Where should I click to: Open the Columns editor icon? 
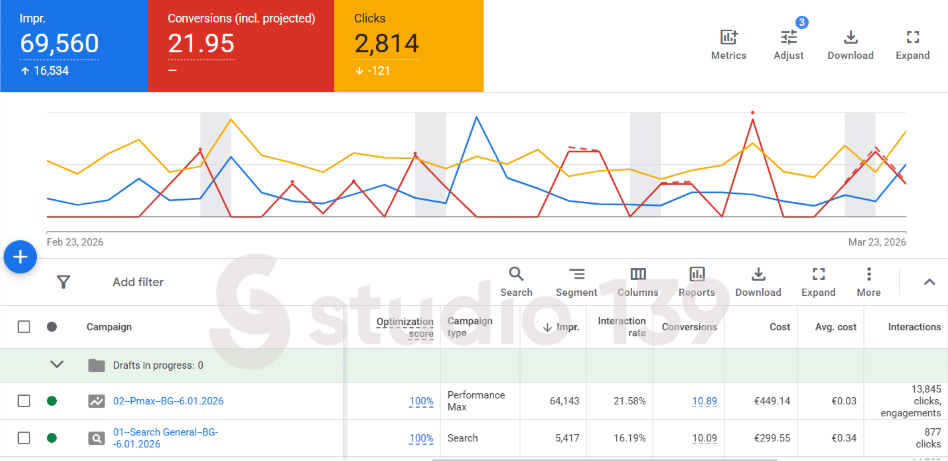[637, 274]
